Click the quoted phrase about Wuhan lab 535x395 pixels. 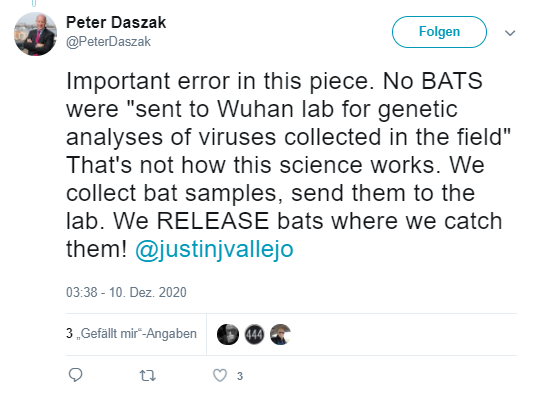pos(289,123)
